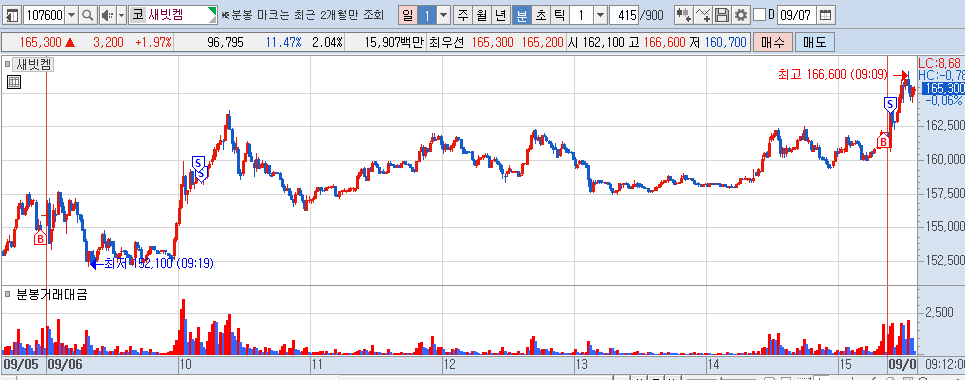Expand the minute interval dropdown arrow
The height and width of the screenshot is (380, 965).
[x=601, y=15]
